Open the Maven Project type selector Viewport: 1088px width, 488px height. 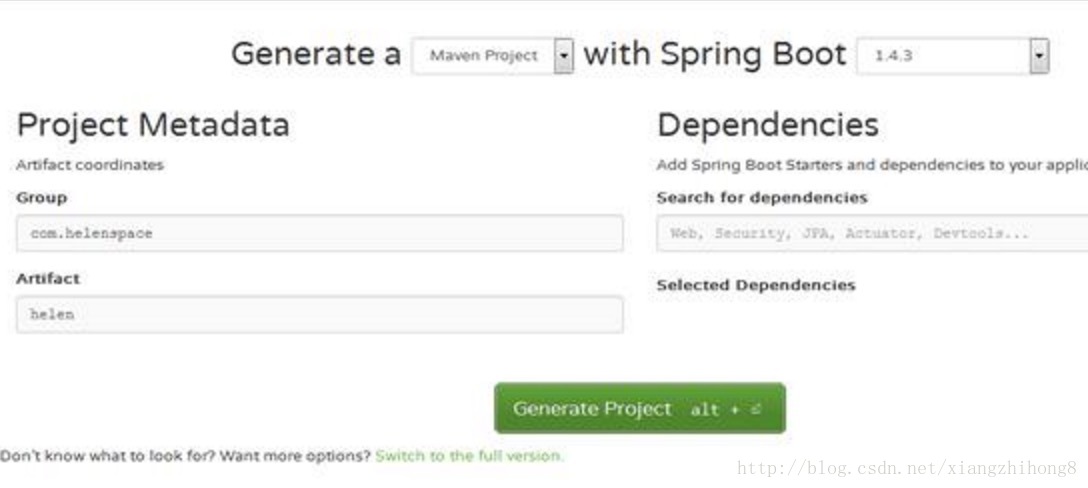493,56
